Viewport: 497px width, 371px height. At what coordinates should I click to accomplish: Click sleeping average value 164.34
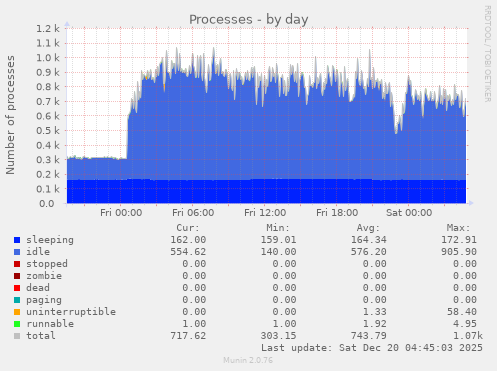pyautogui.click(x=368, y=240)
